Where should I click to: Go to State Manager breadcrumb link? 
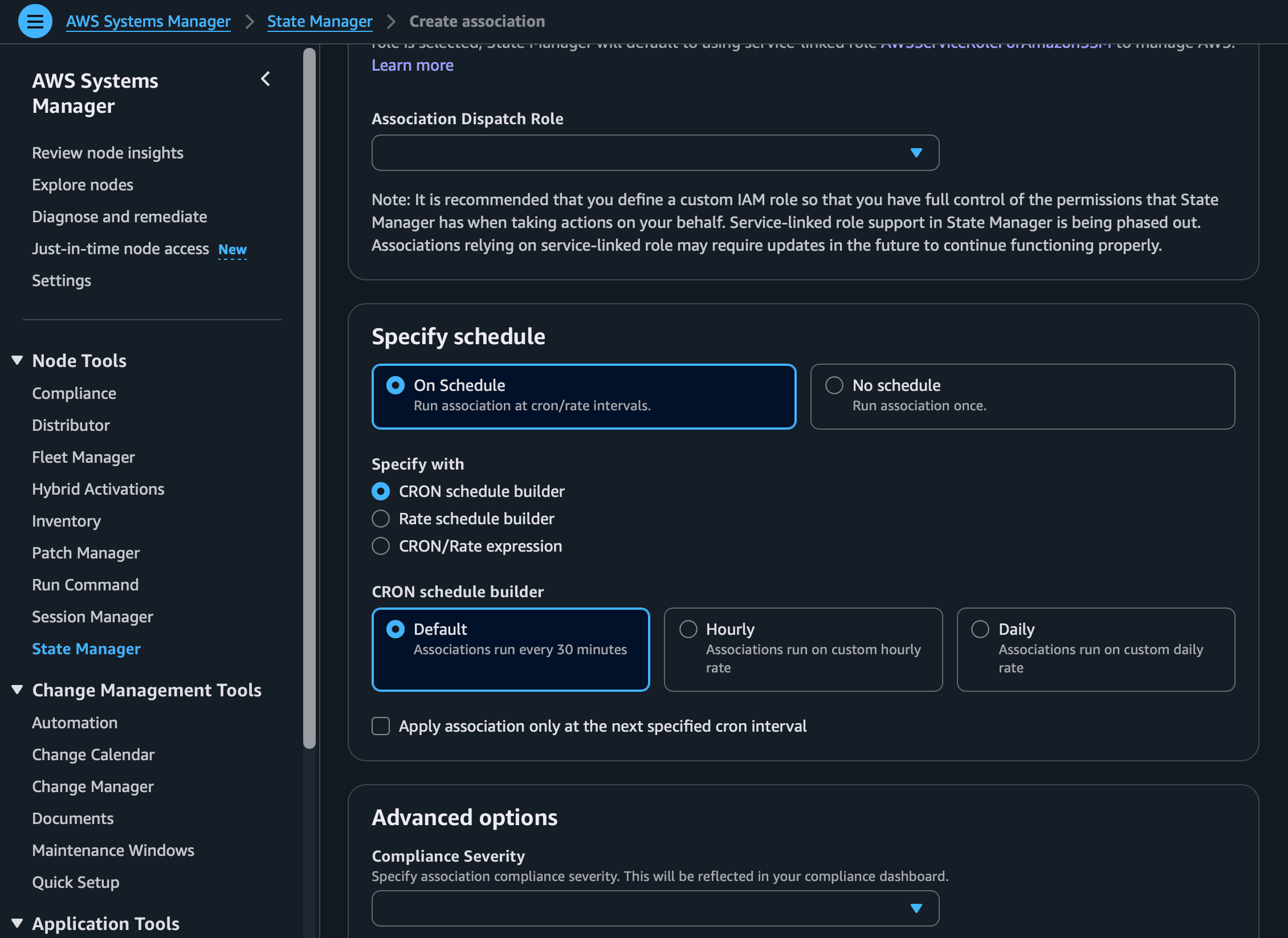320,21
